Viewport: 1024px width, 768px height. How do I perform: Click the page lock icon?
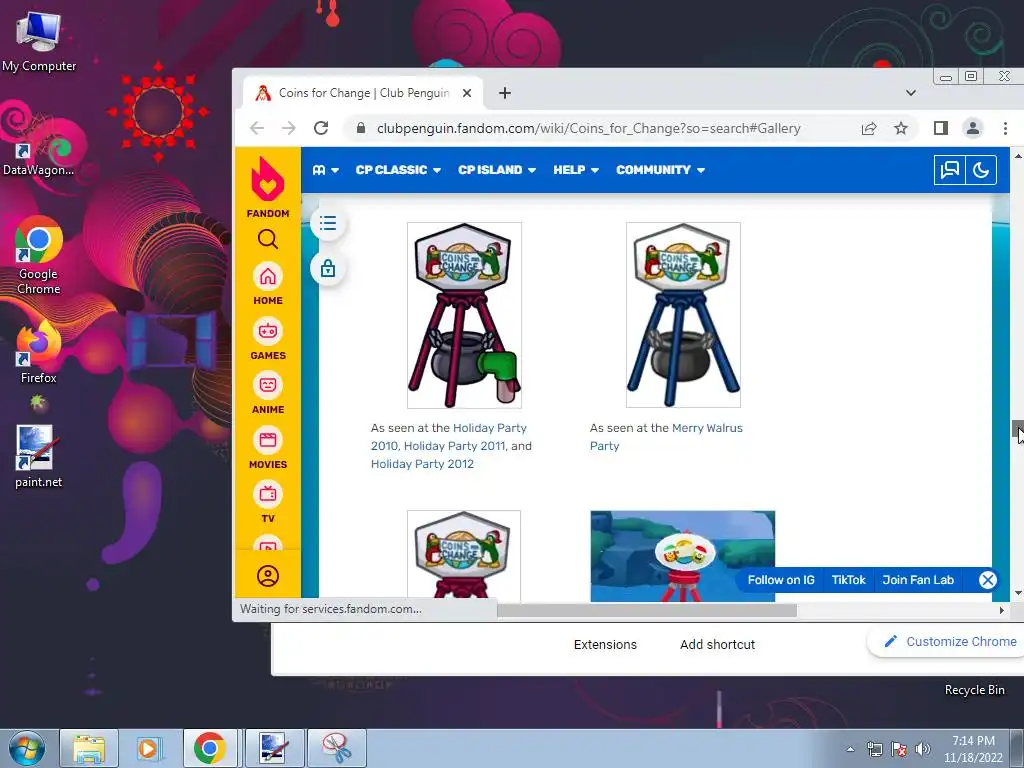click(x=328, y=268)
